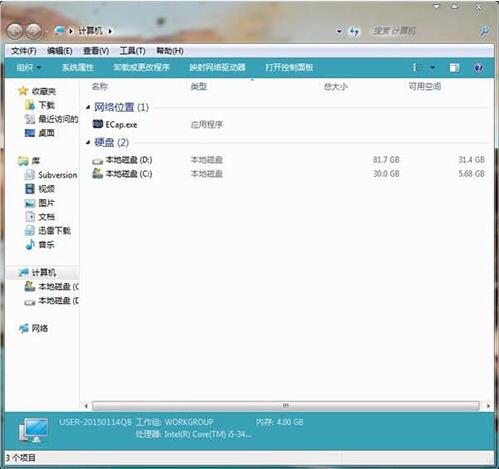Click the change view icon
This screenshot has height=469, width=499.
click(x=416, y=68)
